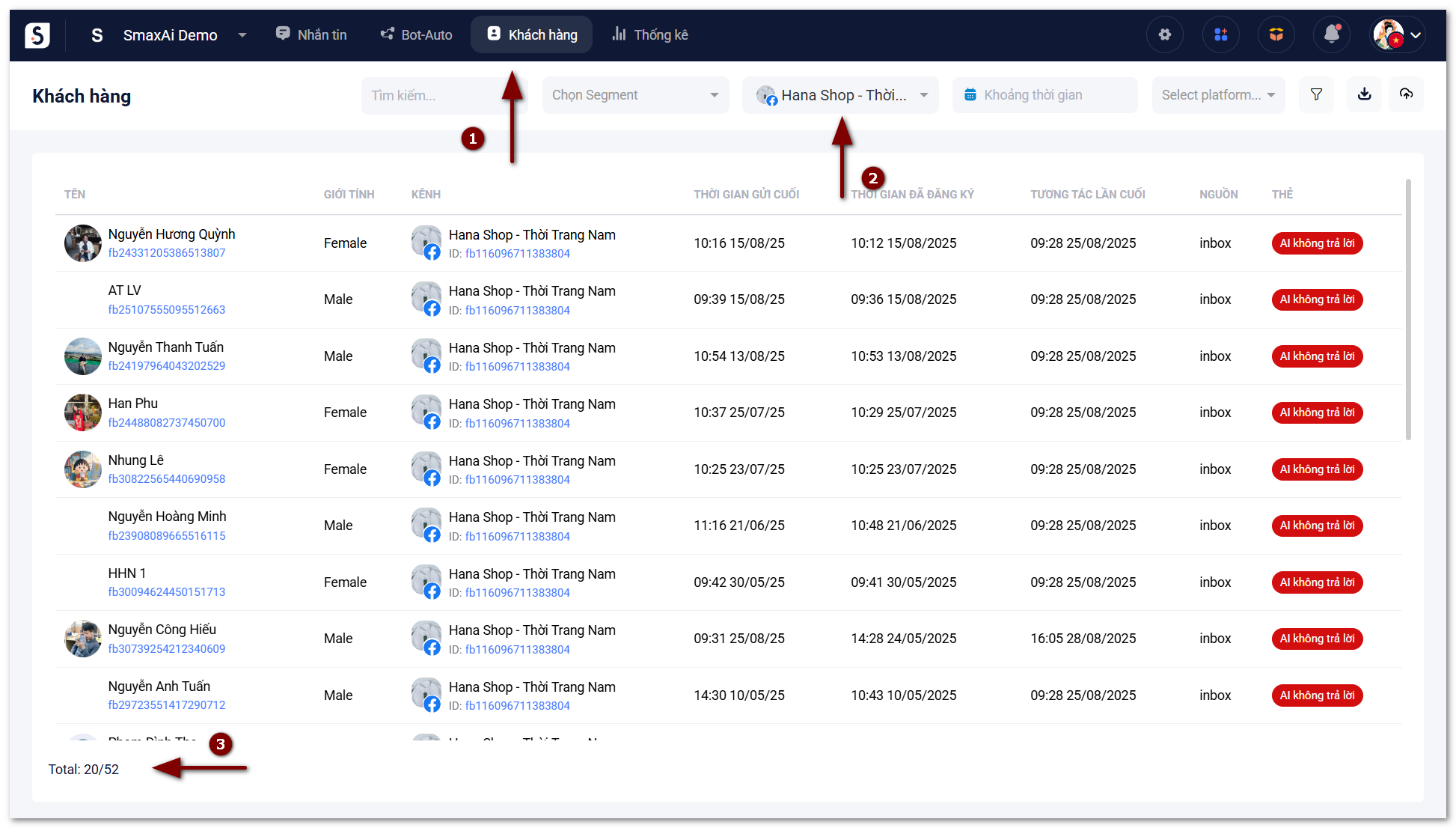The width and height of the screenshot is (1456, 828).
Task: Click AI không trả lời tag for AT LV
Action: click(1316, 299)
